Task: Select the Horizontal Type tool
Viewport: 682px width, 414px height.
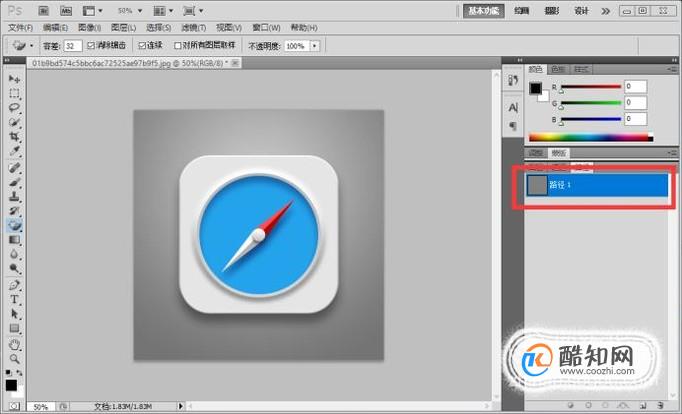Action: pyautogui.click(x=14, y=300)
